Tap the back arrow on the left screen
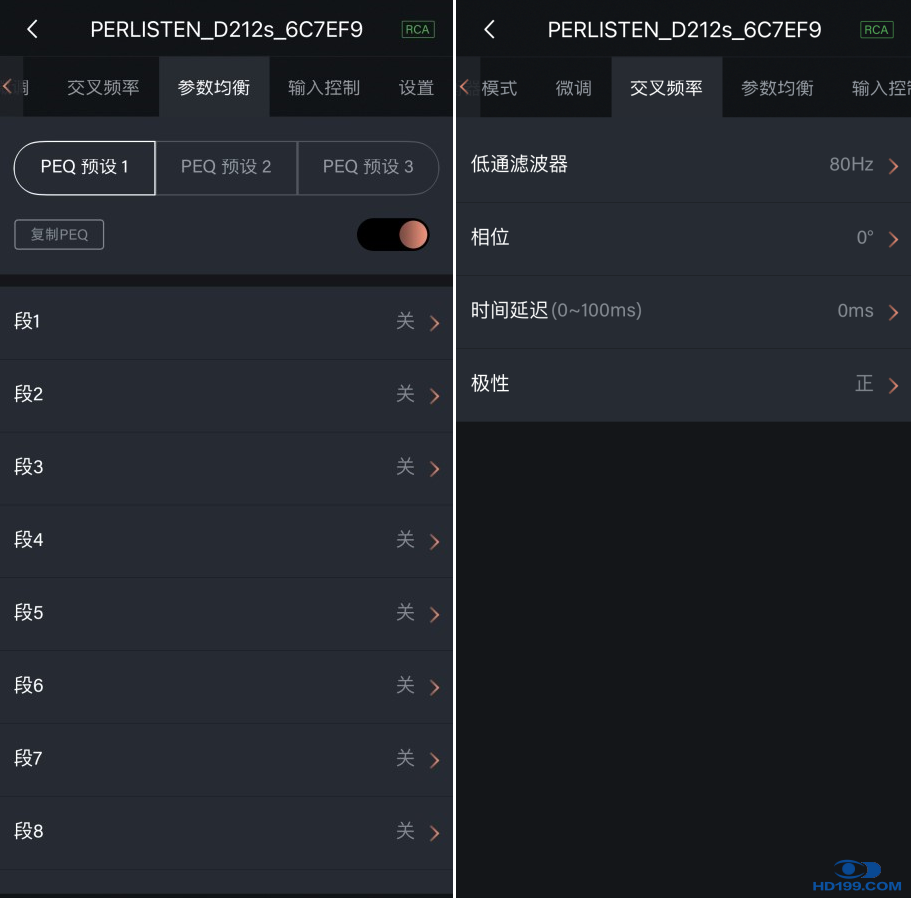Image resolution: width=911 pixels, height=898 pixels. (32, 30)
